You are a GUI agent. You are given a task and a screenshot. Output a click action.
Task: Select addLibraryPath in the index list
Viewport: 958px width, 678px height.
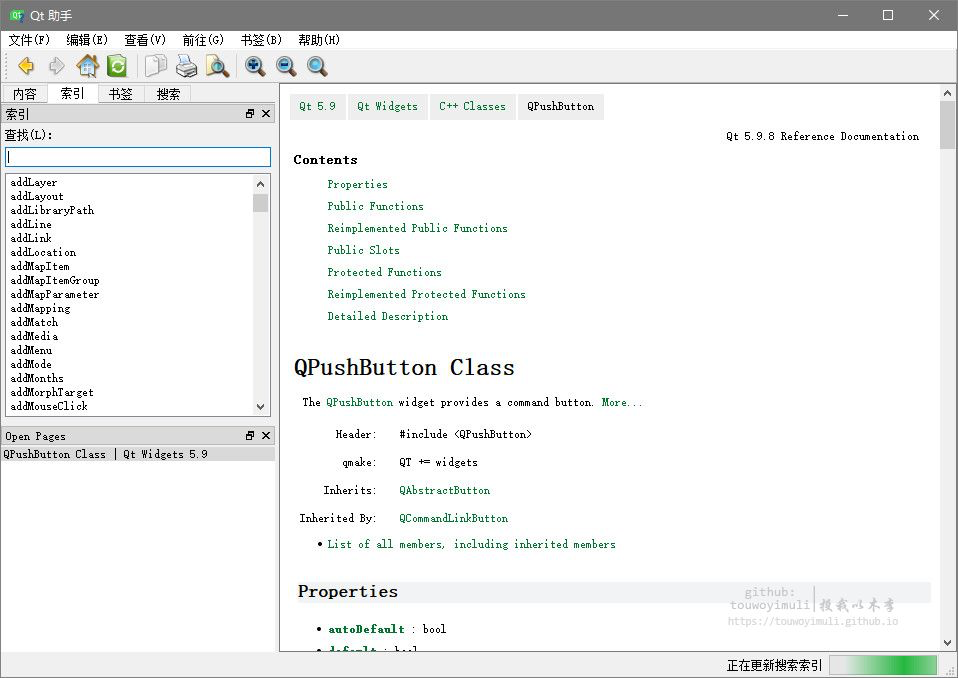click(52, 211)
